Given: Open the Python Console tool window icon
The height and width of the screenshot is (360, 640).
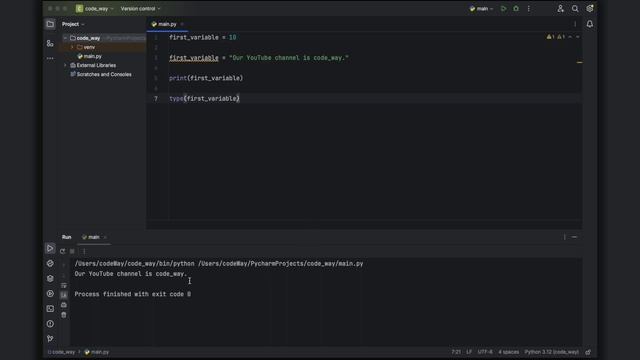Looking at the screenshot, I should click(50, 263).
